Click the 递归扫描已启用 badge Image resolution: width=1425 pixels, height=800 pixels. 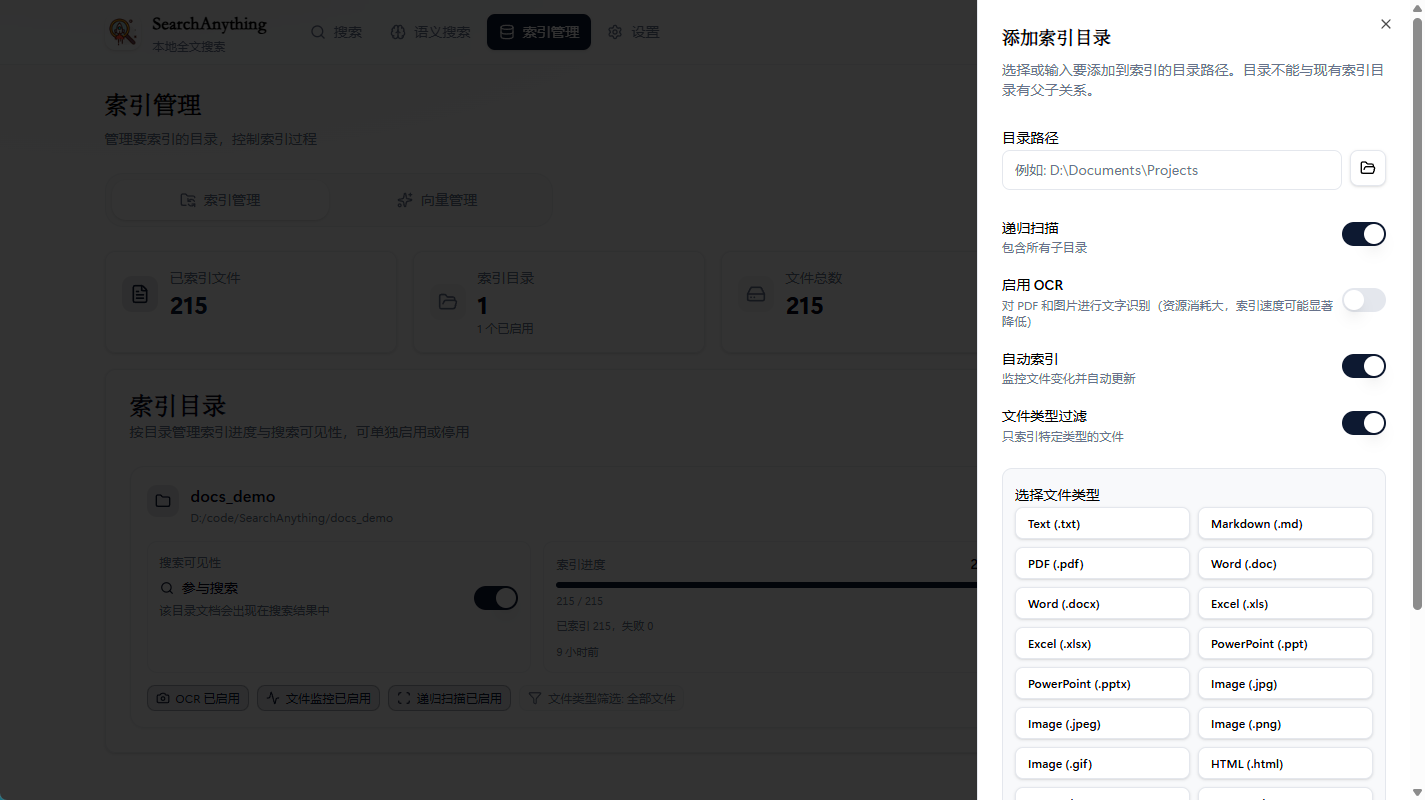449,698
